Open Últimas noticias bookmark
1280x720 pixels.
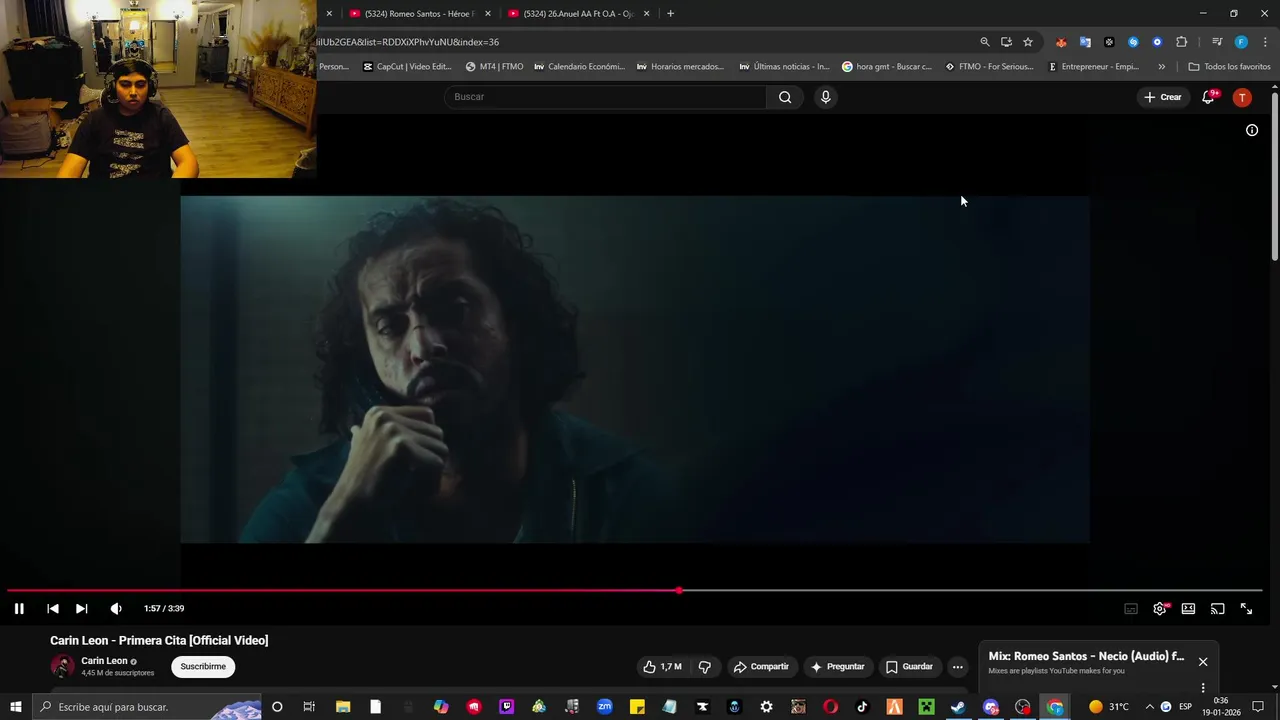click(x=784, y=67)
